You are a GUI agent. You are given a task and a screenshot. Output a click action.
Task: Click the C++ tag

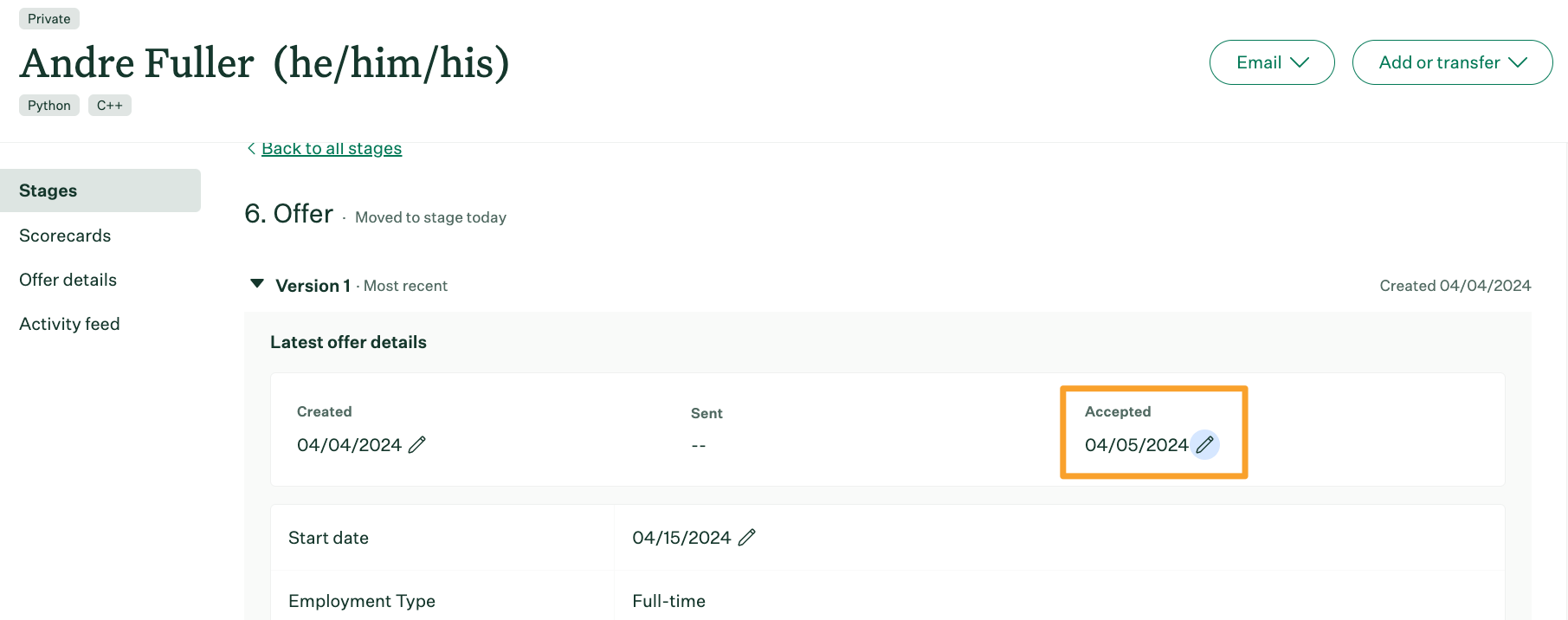(x=109, y=105)
